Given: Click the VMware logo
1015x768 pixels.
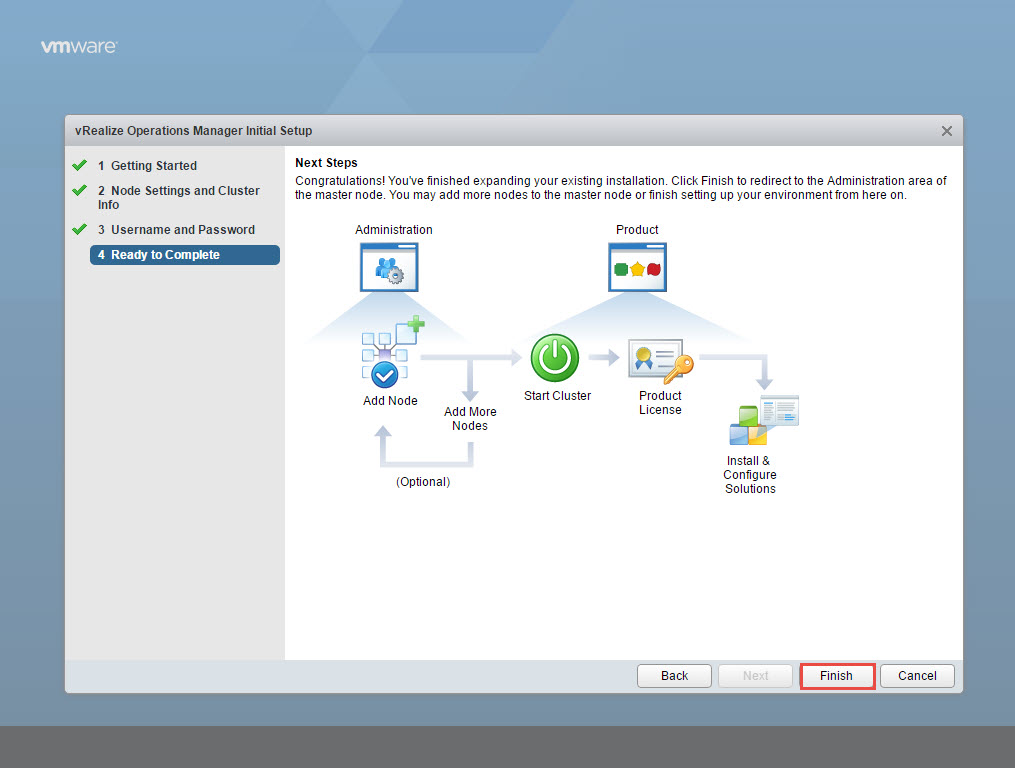Looking at the screenshot, I should click(78, 47).
